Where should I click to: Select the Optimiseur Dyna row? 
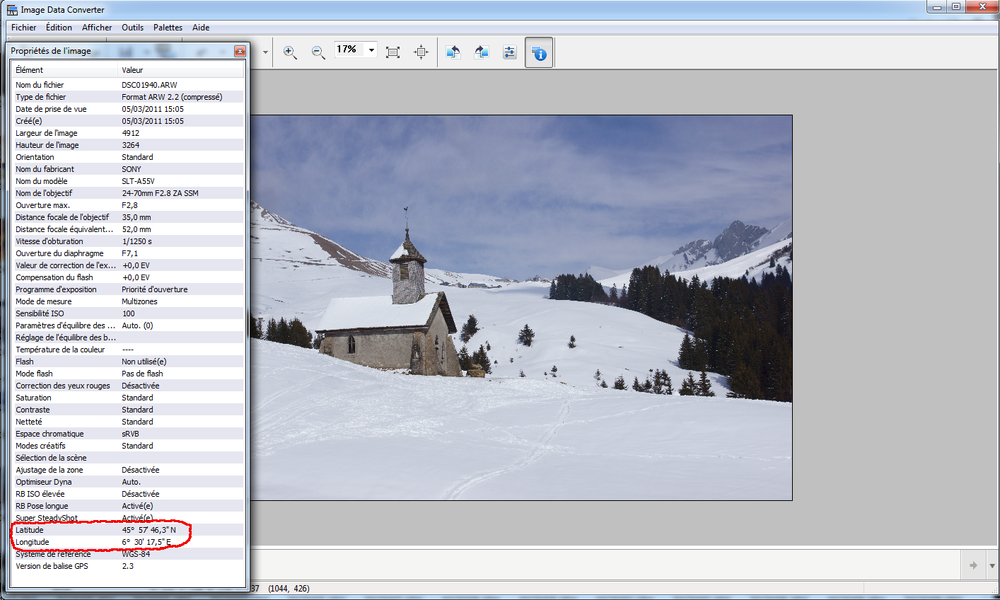(x=128, y=482)
